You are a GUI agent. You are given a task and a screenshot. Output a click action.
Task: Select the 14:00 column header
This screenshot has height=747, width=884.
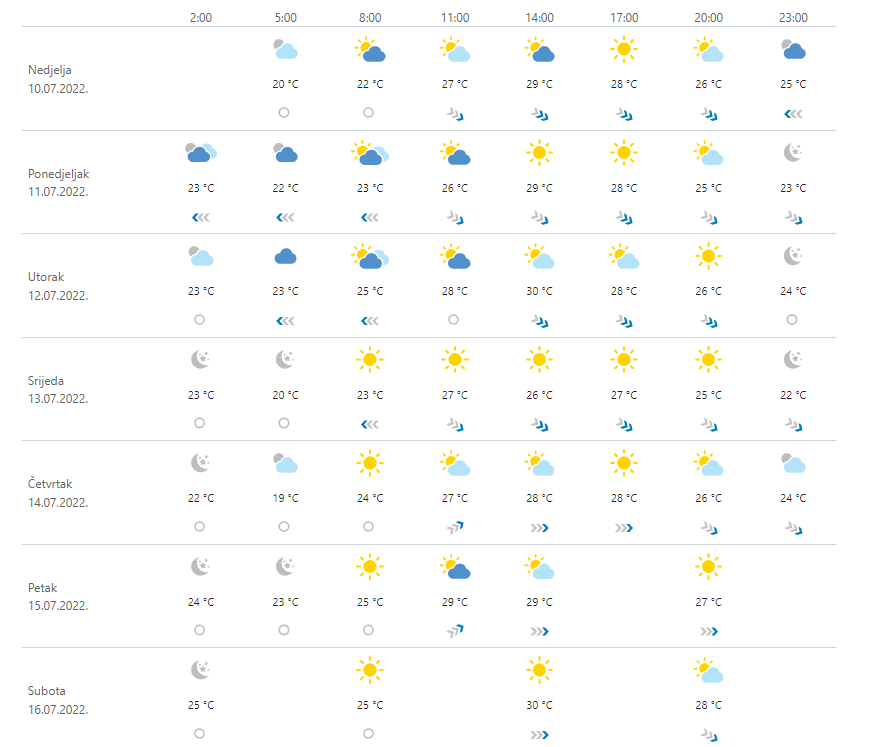click(539, 17)
